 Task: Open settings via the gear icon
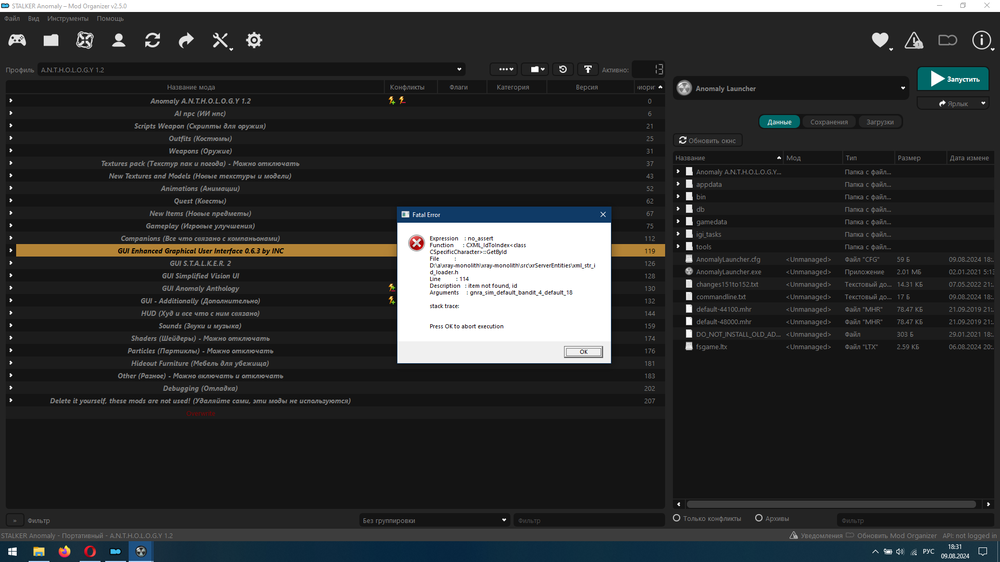[x=254, y=40]
